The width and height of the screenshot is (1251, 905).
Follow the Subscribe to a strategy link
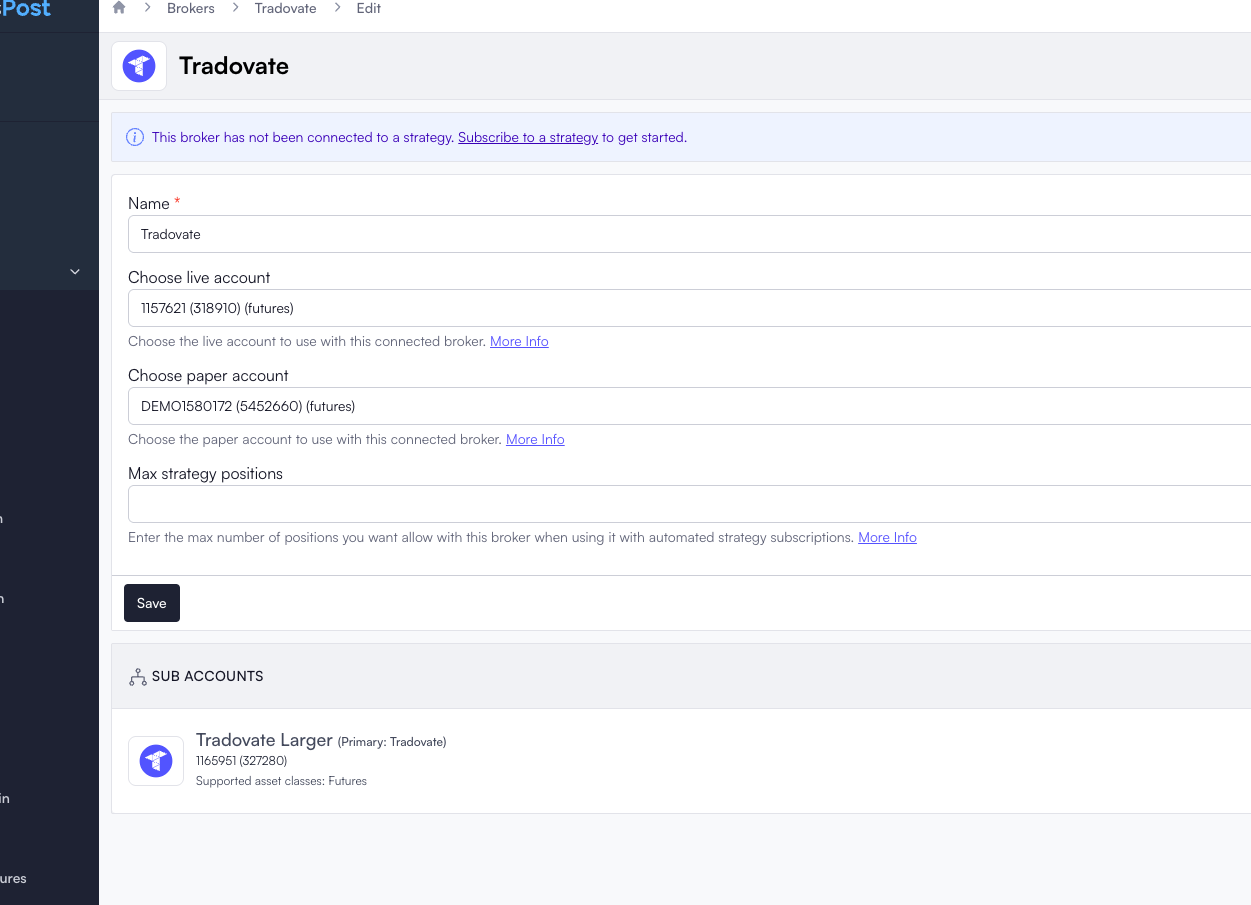[527, 137]
